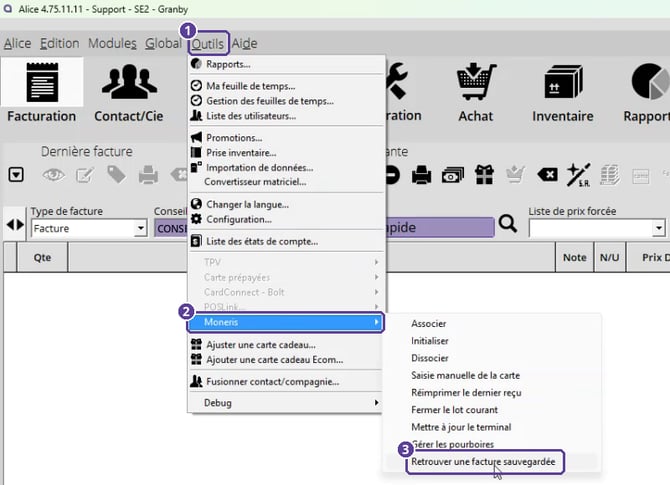
Task: Select Promotions... menu entry
Action: click(285, 138)
